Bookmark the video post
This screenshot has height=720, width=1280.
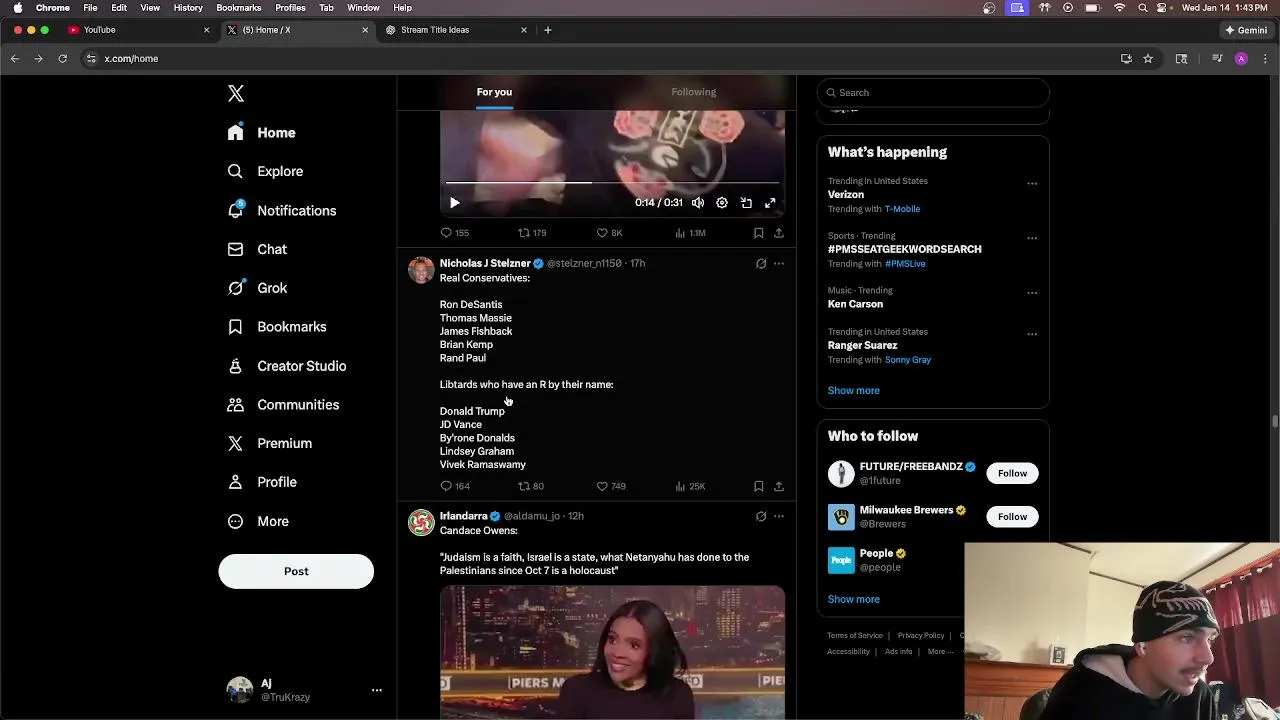[759, 233]
